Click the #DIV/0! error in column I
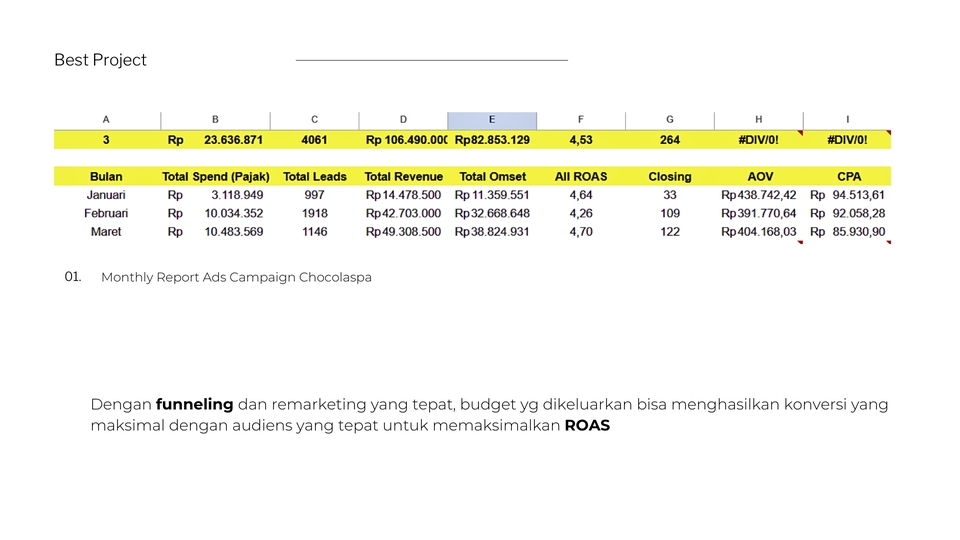The image size is (960, 540). point(847,140)
